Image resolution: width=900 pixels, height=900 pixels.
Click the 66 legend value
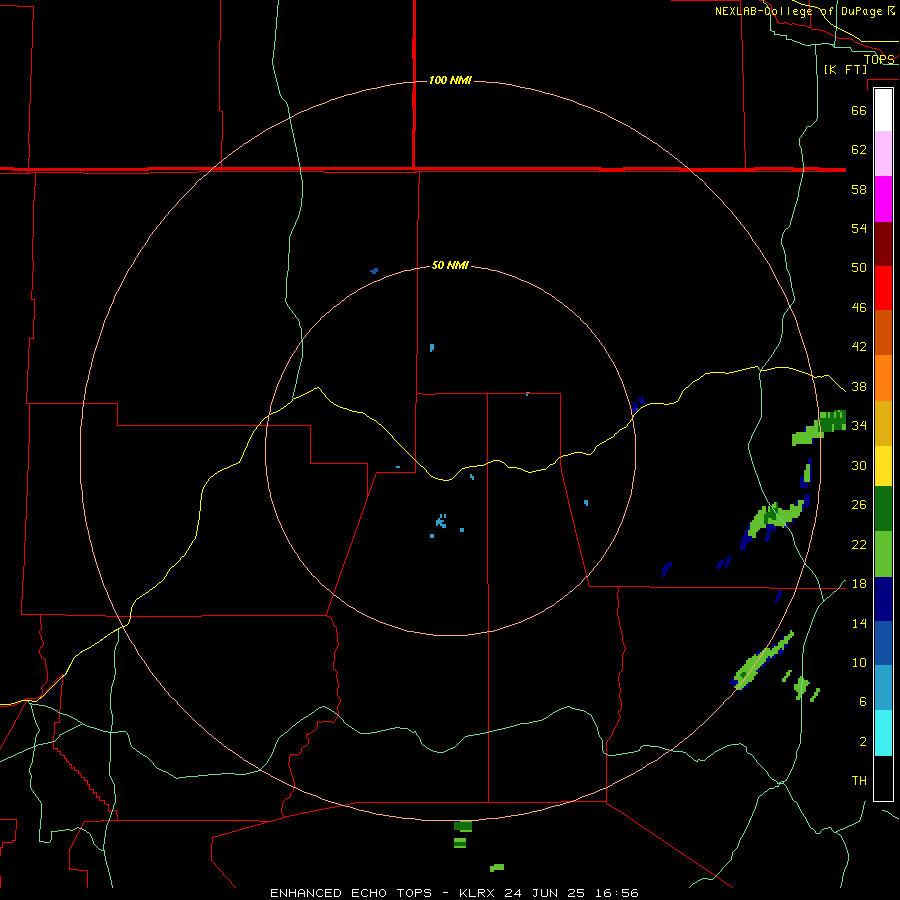pos(859,110)
